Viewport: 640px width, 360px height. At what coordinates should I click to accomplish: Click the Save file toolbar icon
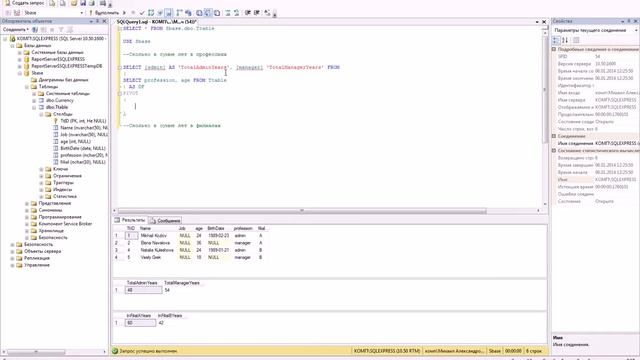(x=83, y=3)
